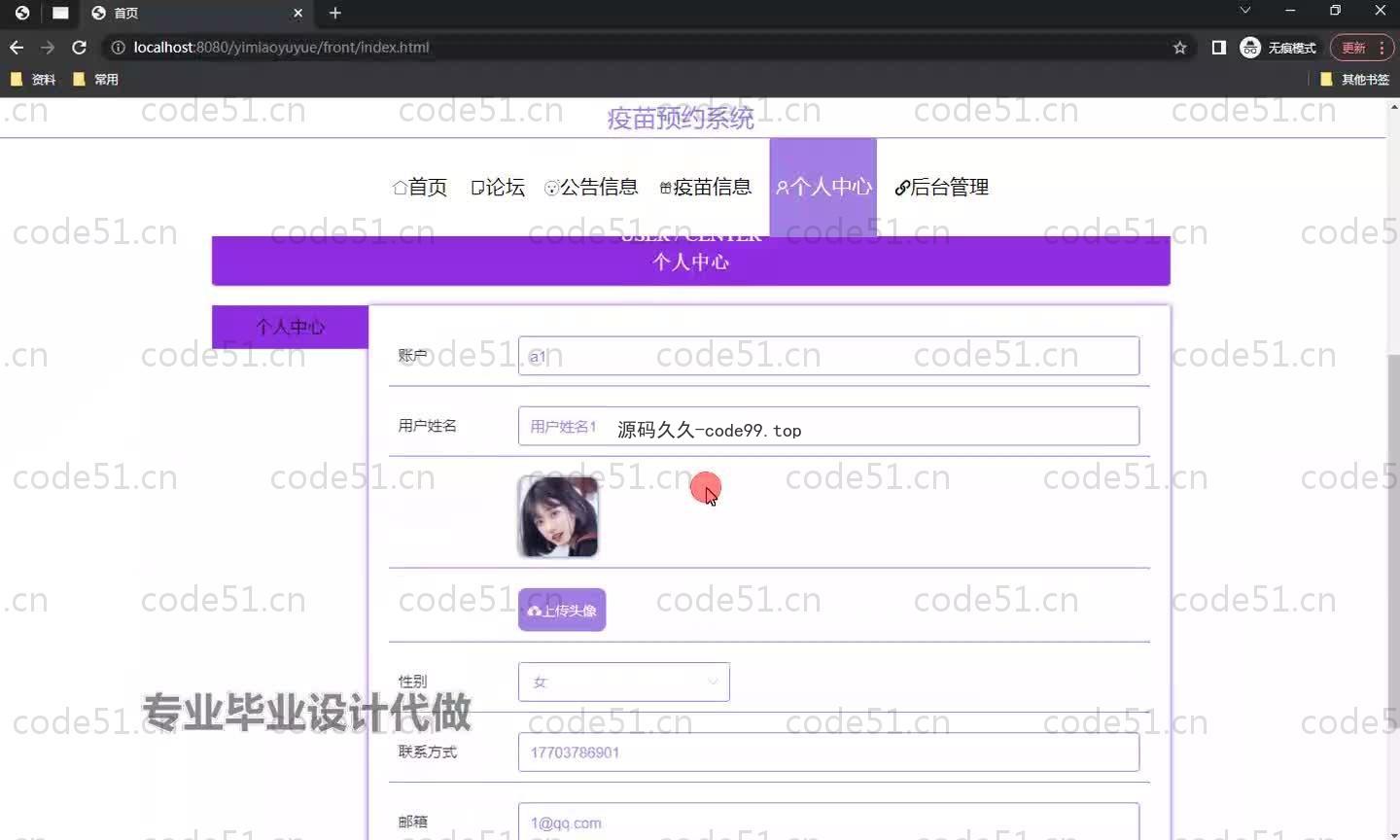
Task: Open a new browser tab with plus
Action: (335, 13)
